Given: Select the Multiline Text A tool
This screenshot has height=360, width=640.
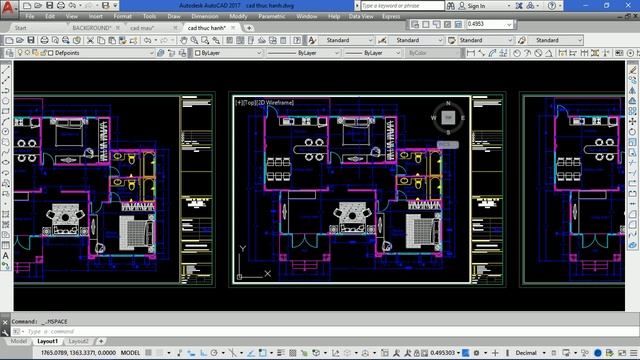Looking at the screenshot, I should pos(6,256).
